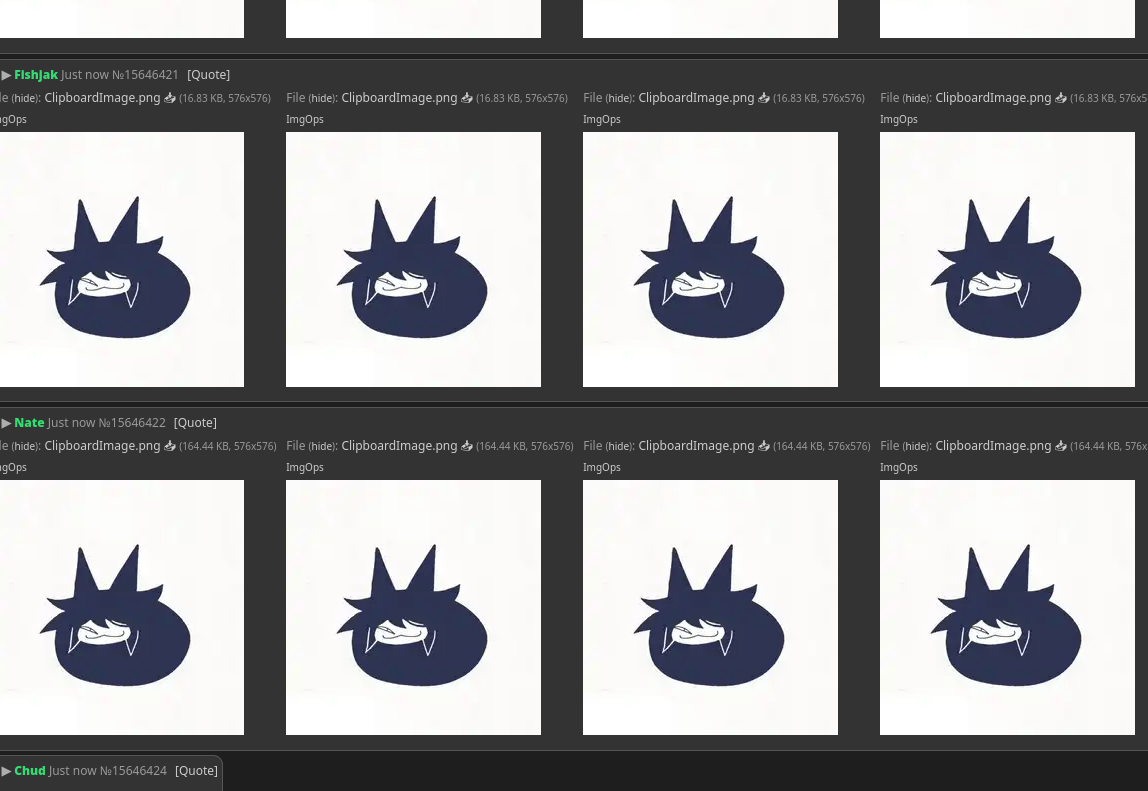
Task: Click Quote on Nate's post
Action: pyautogui.click(x=195, y=423)
